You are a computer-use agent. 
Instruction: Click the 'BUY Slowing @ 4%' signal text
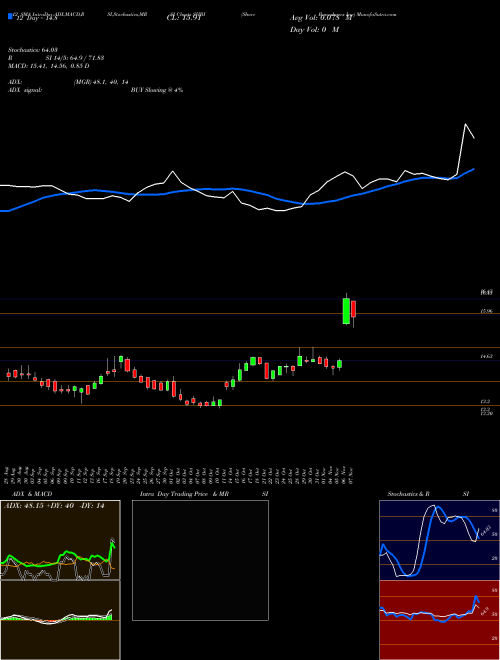point(157,90)
